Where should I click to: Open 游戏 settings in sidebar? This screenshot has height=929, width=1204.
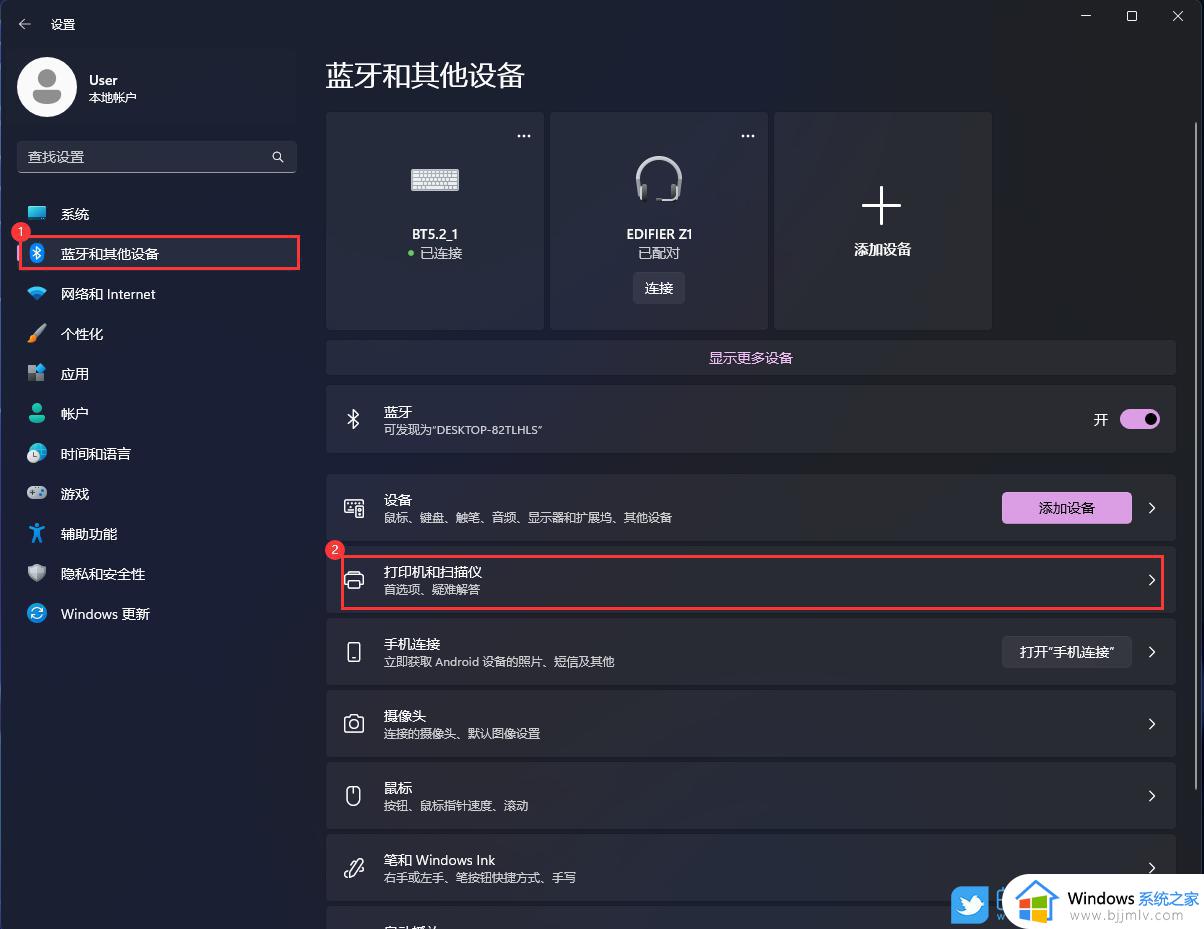coord(157,494)
